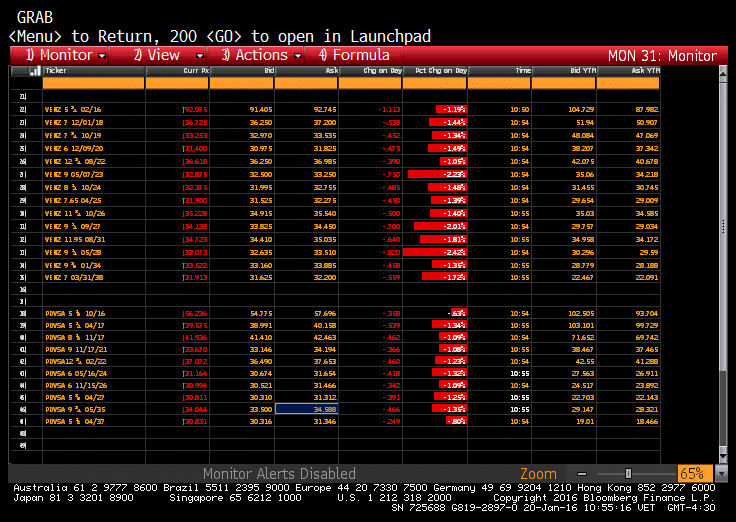Select the PDVSA 8 ½ 11/17 ticker
Image resolution: width=736 pixels, height=522 pixels.
click(x=75, y=338)
